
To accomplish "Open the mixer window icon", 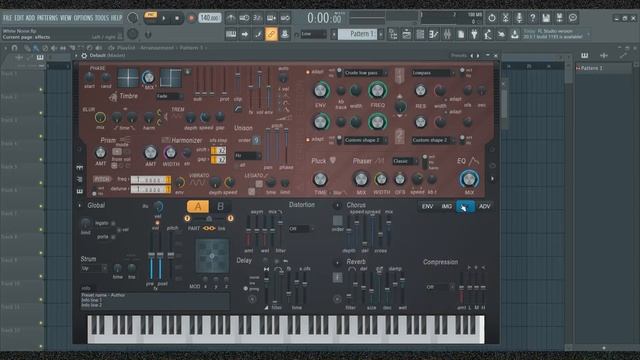I will point(447,35).
